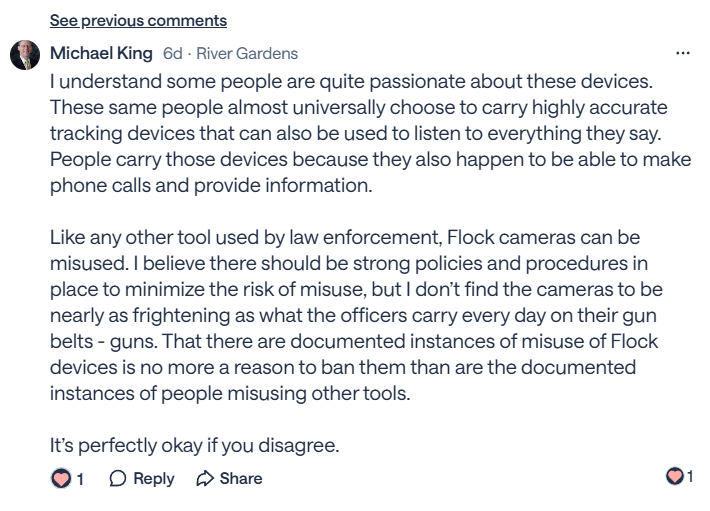Click the line 'It's perfectly okay if you disagree'
710x511 pixels.
click(x=195, y=445)
